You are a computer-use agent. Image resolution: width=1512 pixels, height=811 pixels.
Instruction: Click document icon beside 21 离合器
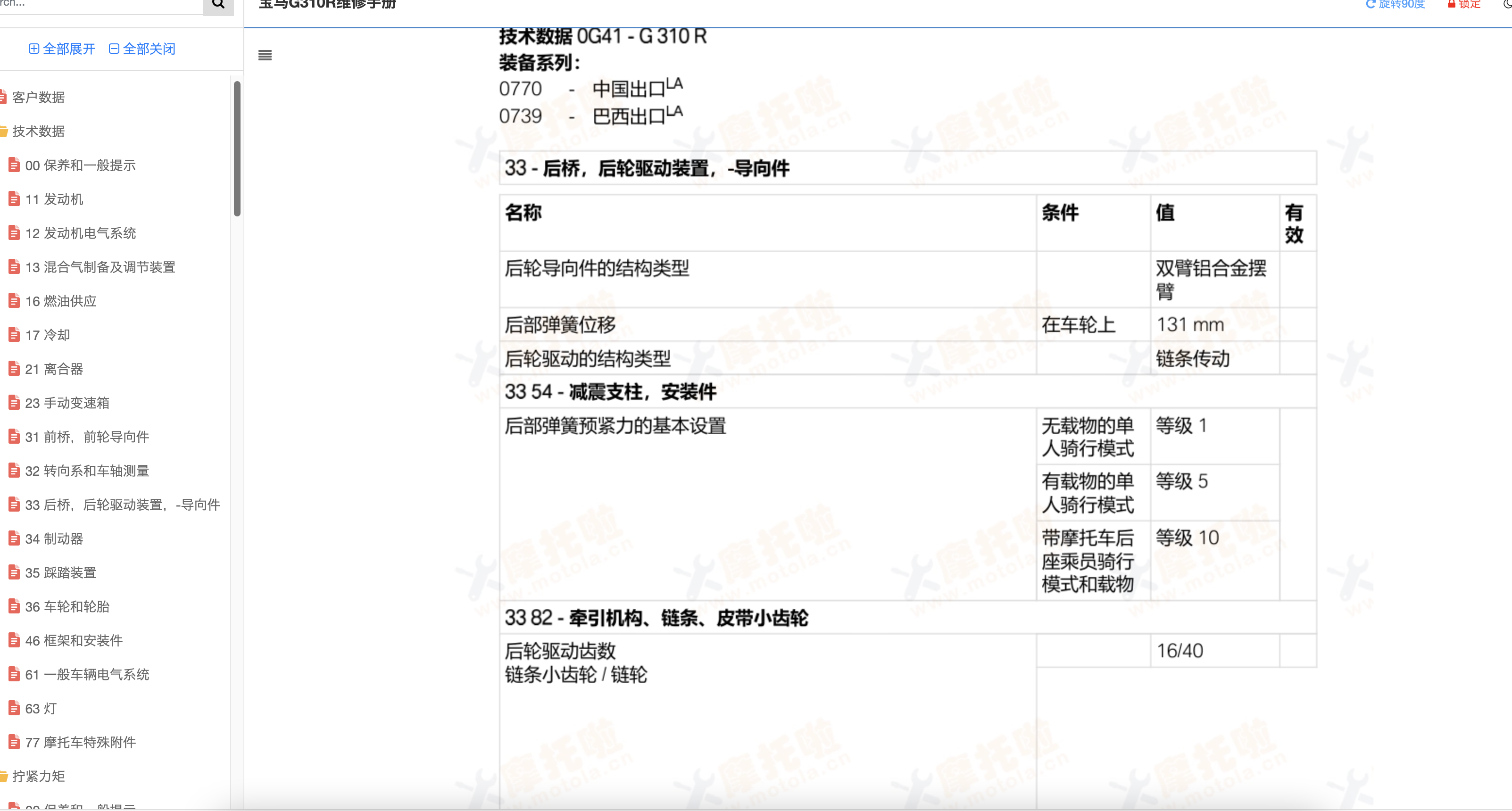[14, 369]
